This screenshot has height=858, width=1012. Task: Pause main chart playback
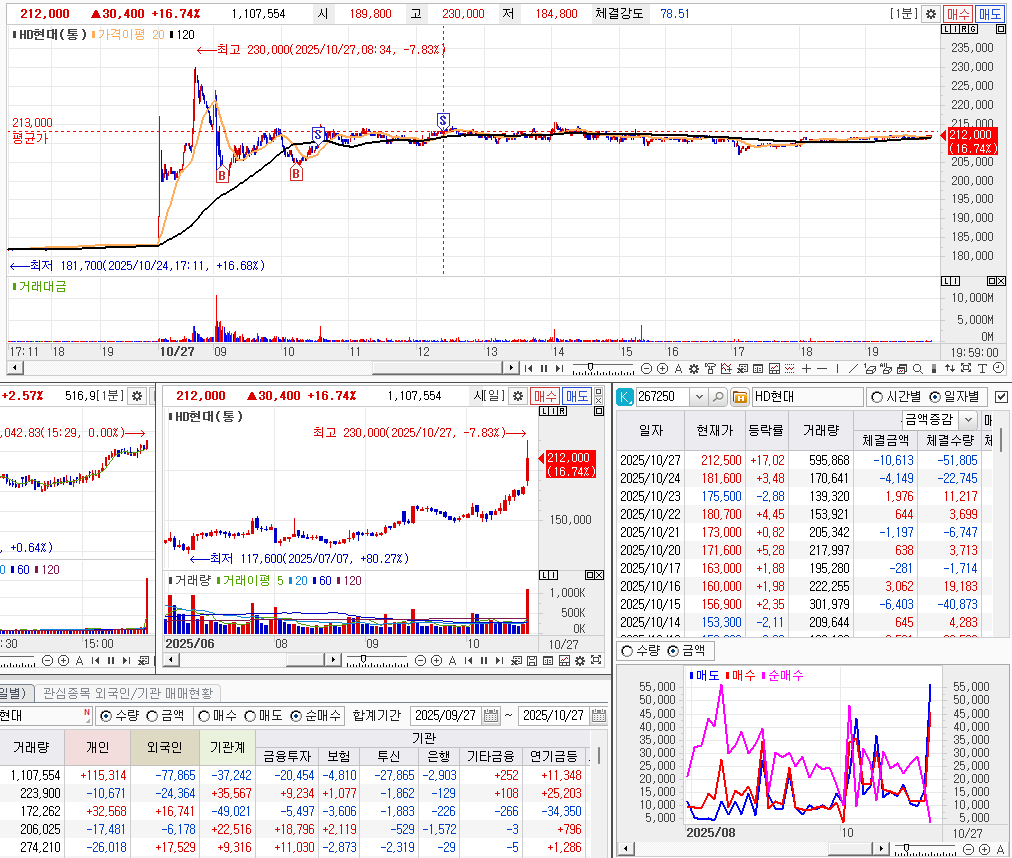tap(543, 369)
